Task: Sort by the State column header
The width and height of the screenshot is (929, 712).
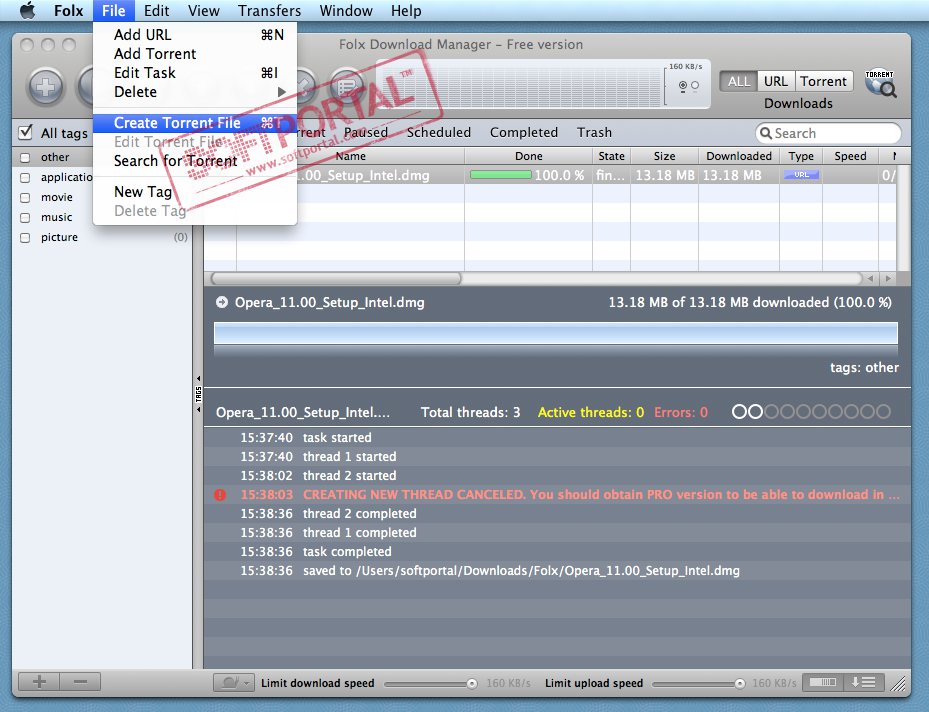Action: (x=611, y=156)
